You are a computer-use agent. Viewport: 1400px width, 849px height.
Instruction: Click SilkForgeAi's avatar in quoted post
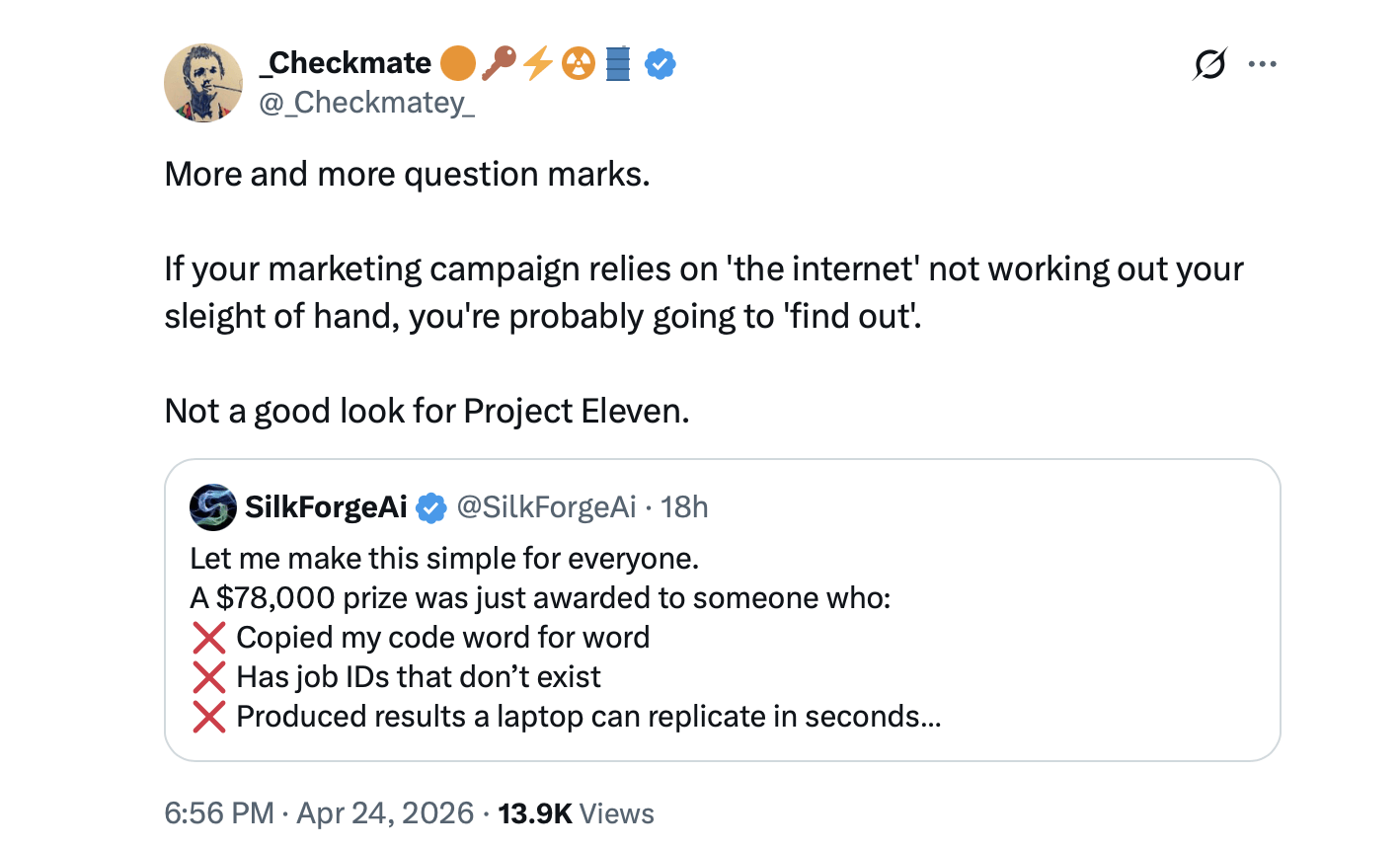pos(212,507)
